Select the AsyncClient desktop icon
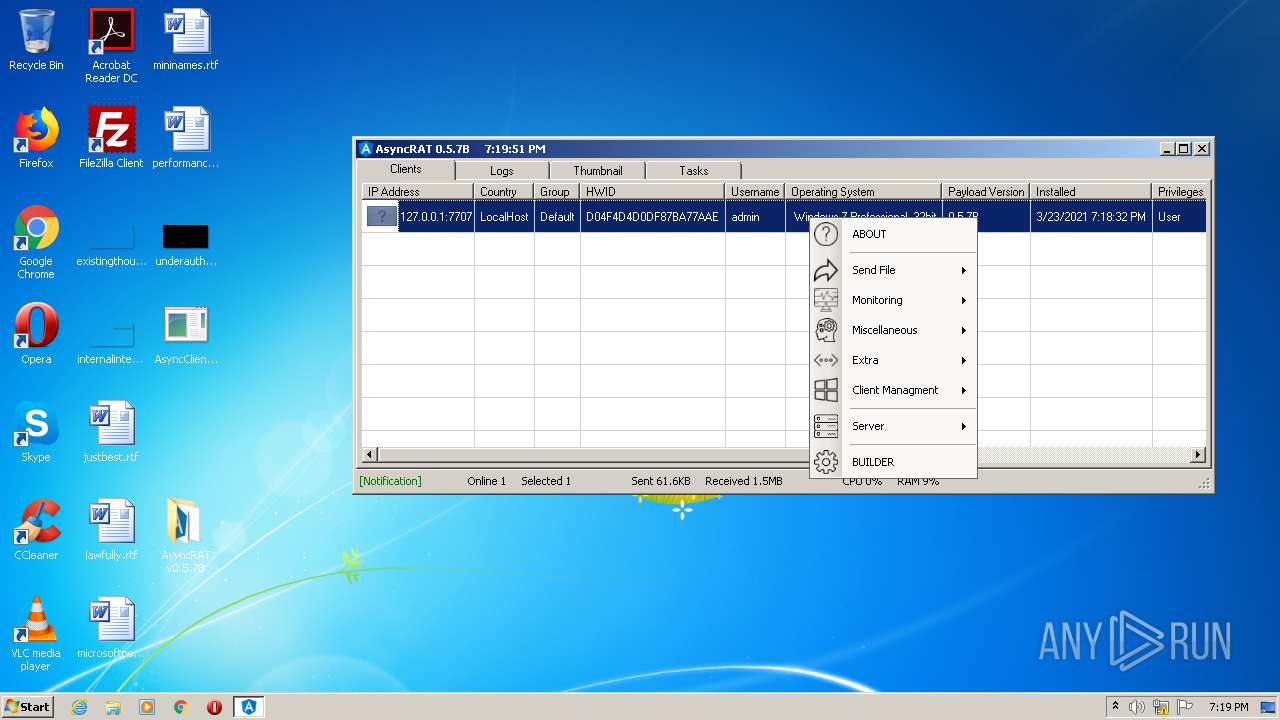 [186, 335]
